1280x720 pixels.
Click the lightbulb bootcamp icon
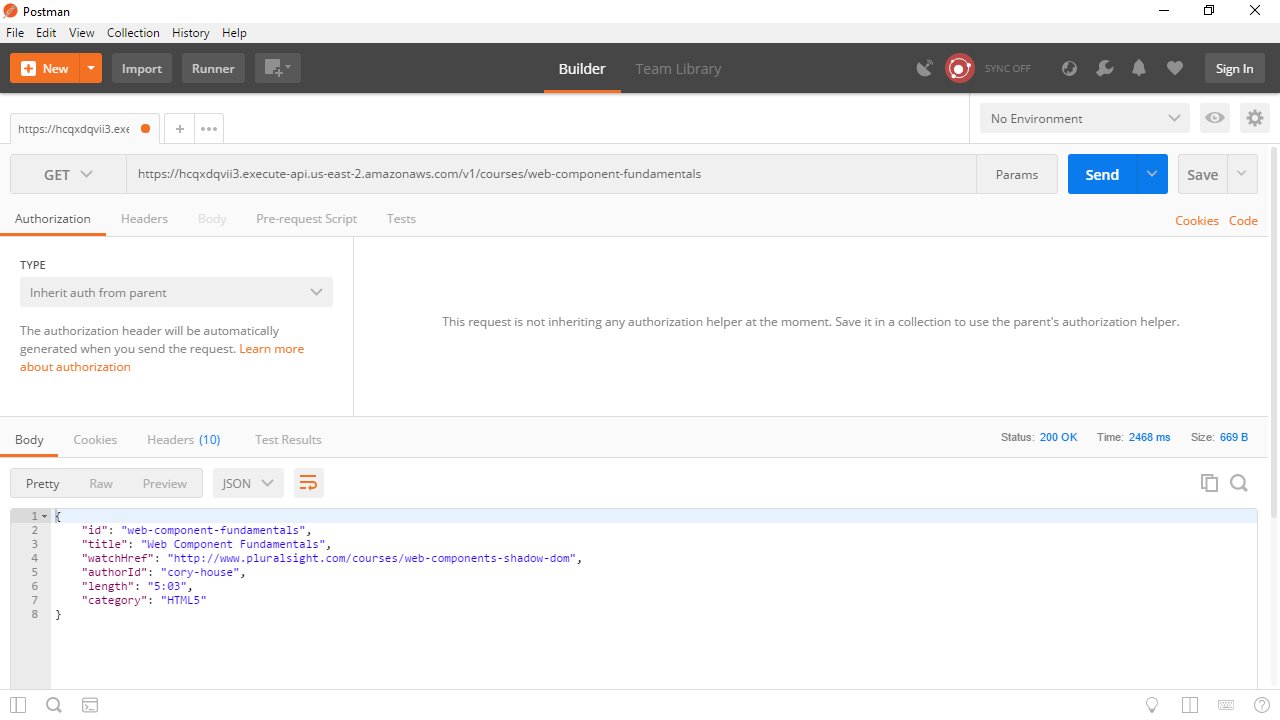coord(1152,705)
